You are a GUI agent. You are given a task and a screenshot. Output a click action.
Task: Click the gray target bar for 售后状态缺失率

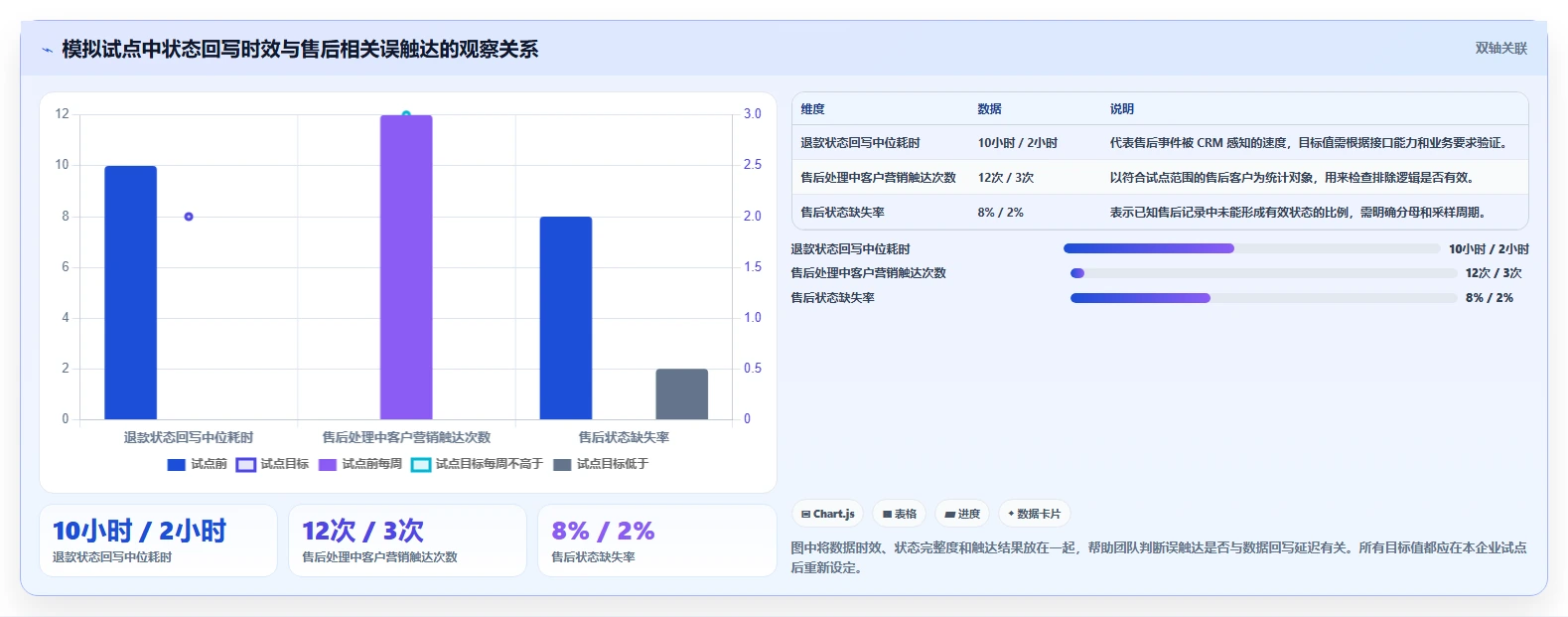tap(682, 394)
